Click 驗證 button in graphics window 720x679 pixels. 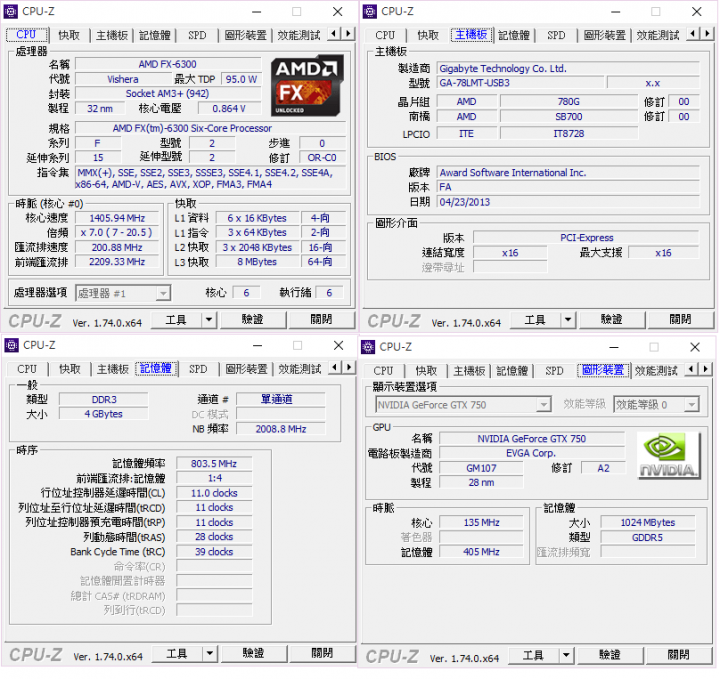pyautogui.click(x=610, y=655)
